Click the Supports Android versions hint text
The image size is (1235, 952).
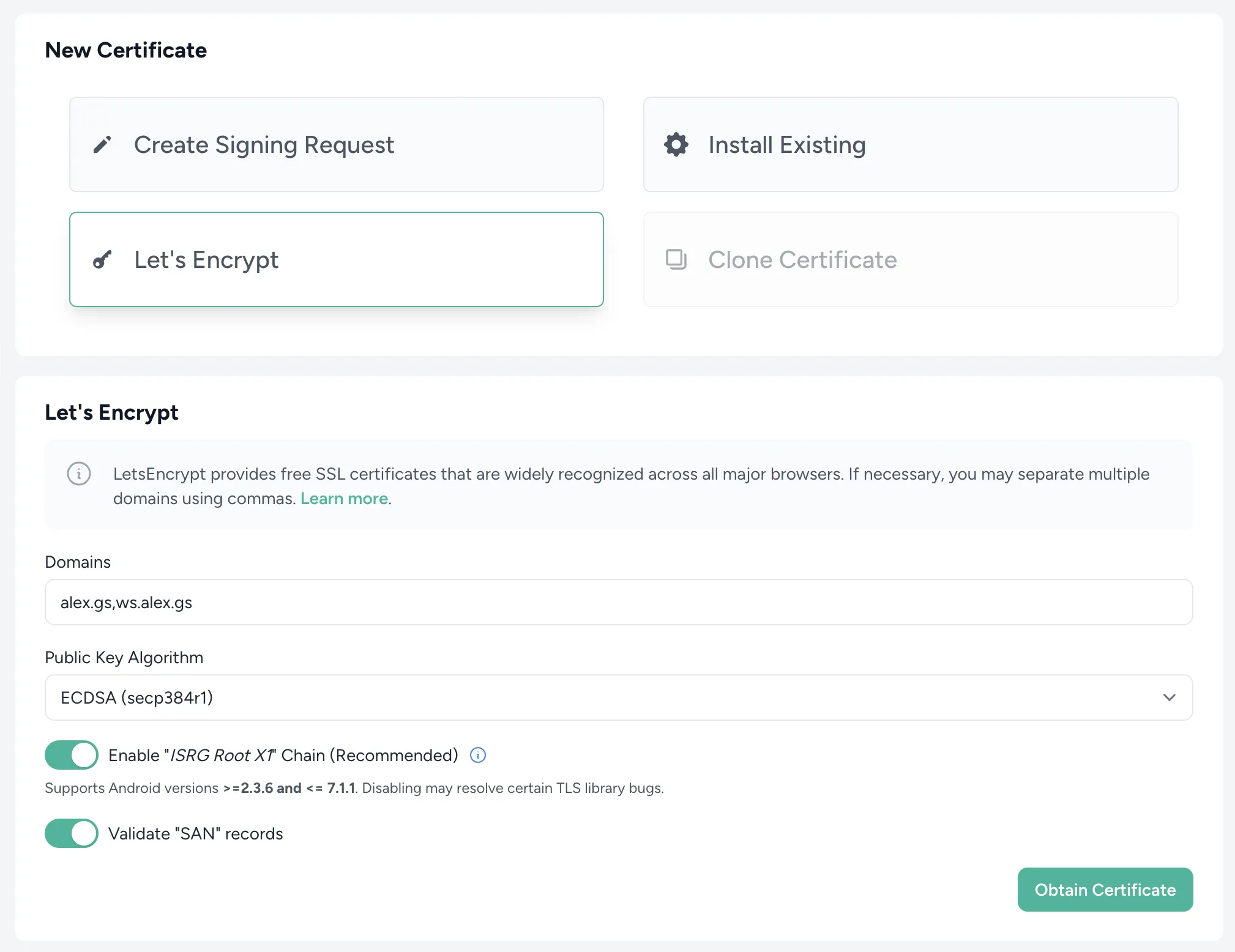354,788
